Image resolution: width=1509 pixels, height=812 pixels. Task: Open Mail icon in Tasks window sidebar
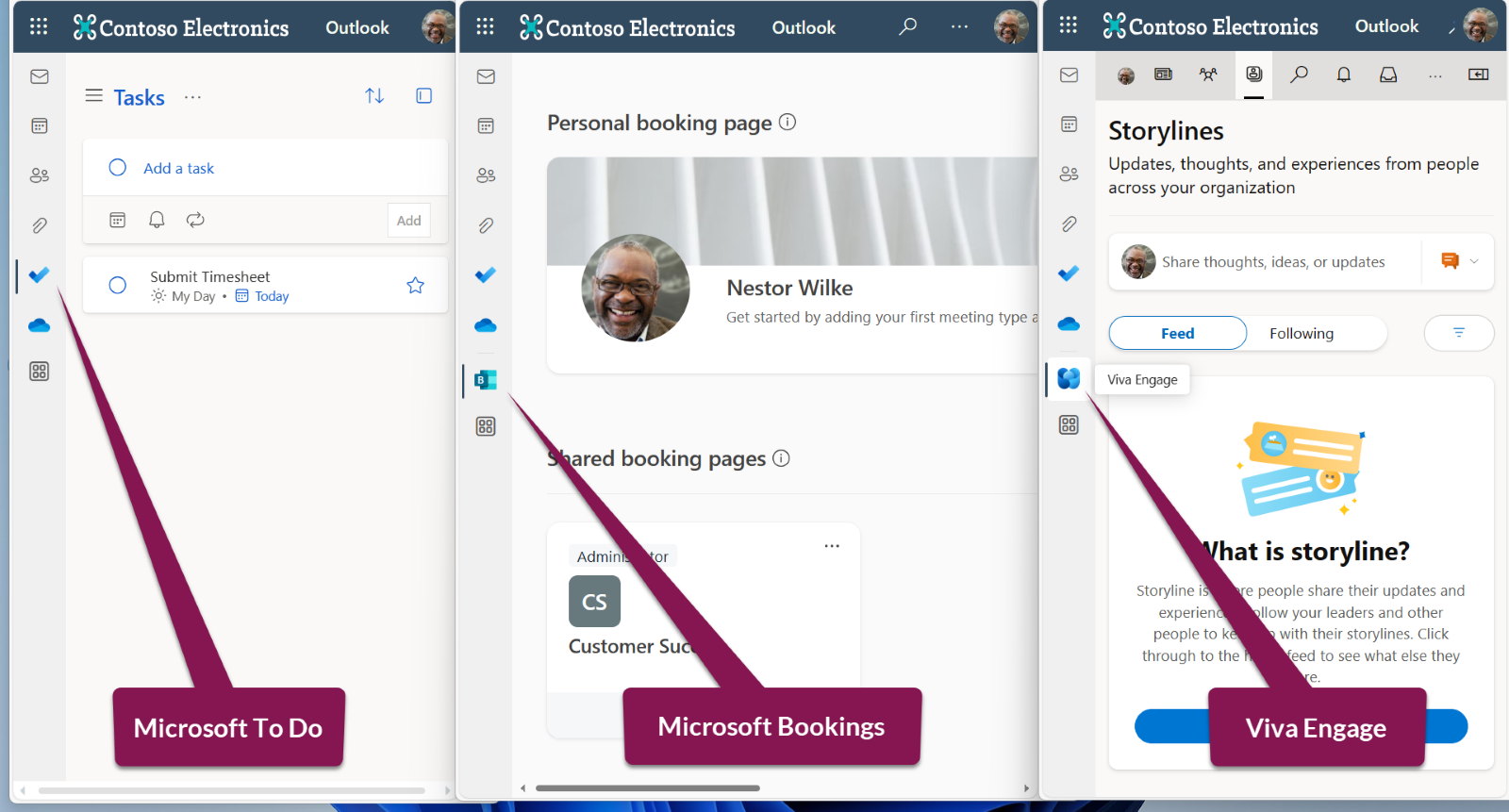click(40, 76)
